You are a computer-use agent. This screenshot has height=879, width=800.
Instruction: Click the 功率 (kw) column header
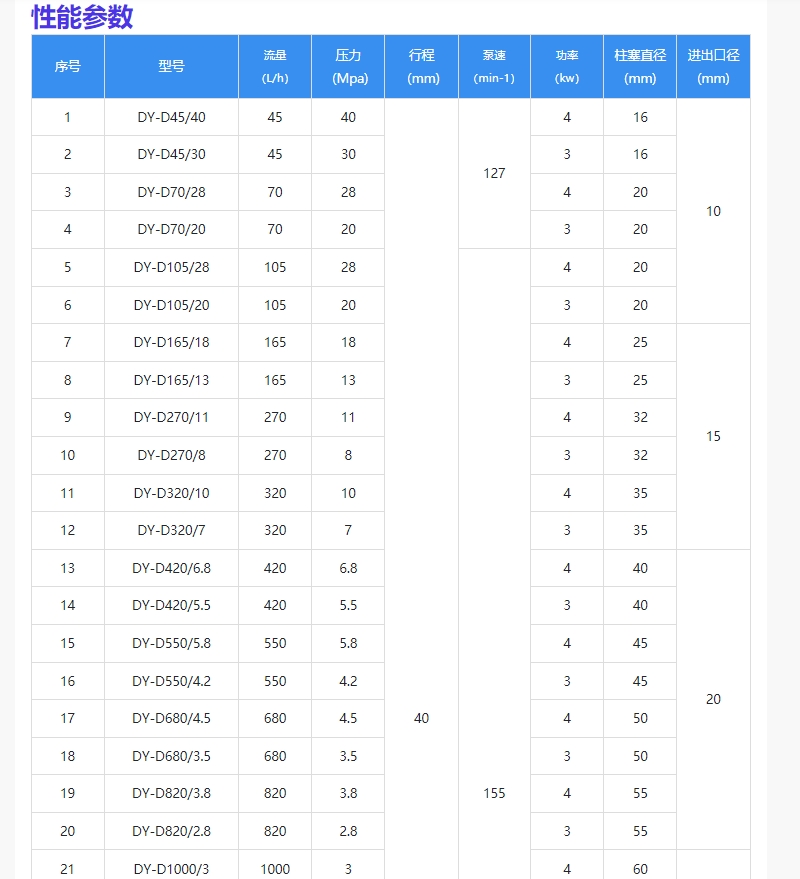point(567,66)
